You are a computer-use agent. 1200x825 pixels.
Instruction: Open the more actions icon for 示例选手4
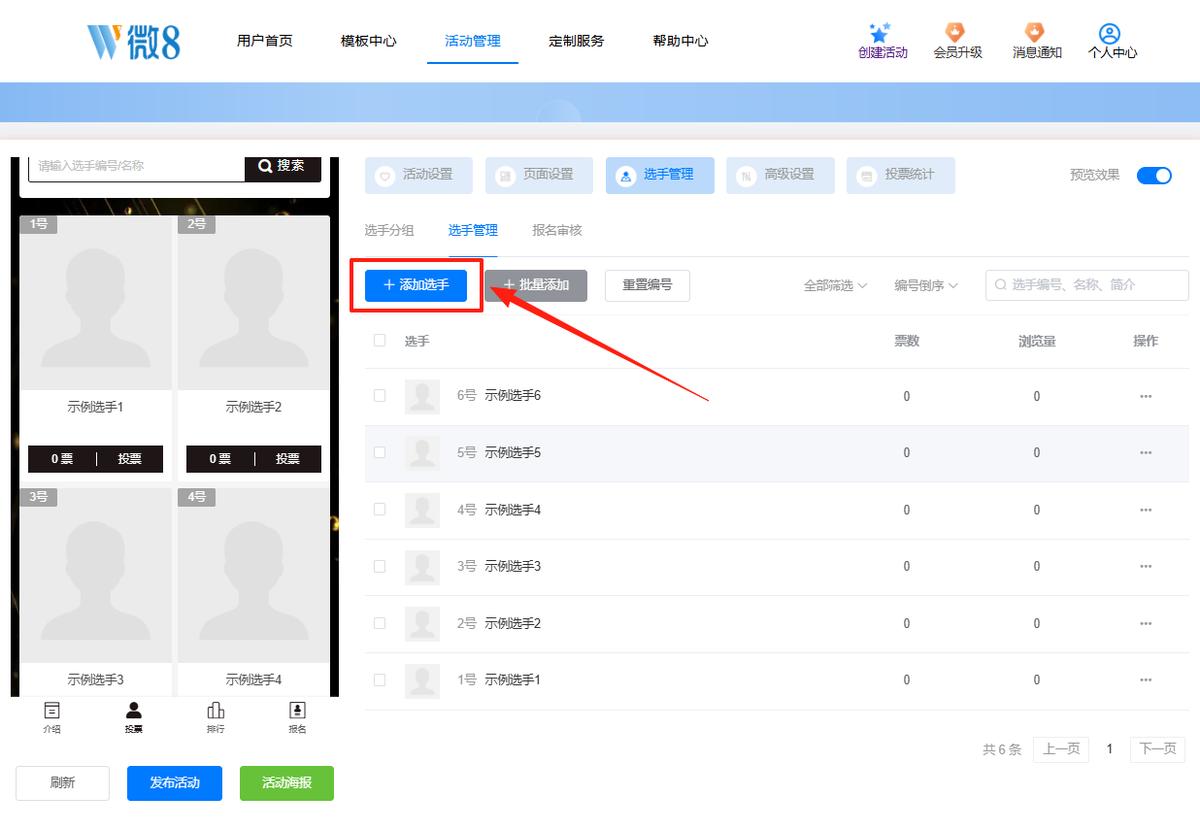(x=1146, y=510)
